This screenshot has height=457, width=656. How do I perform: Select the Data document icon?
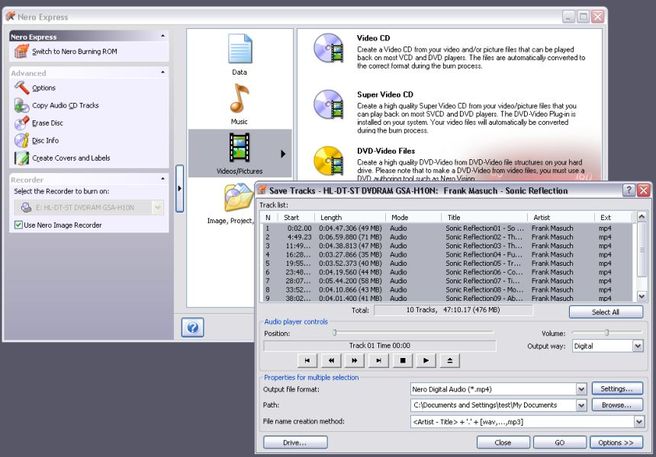pos(240,49)
